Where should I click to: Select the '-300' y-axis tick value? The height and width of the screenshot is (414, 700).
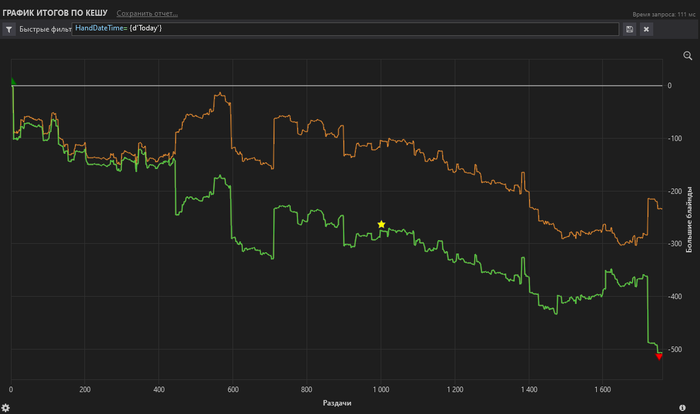(675, 244)
